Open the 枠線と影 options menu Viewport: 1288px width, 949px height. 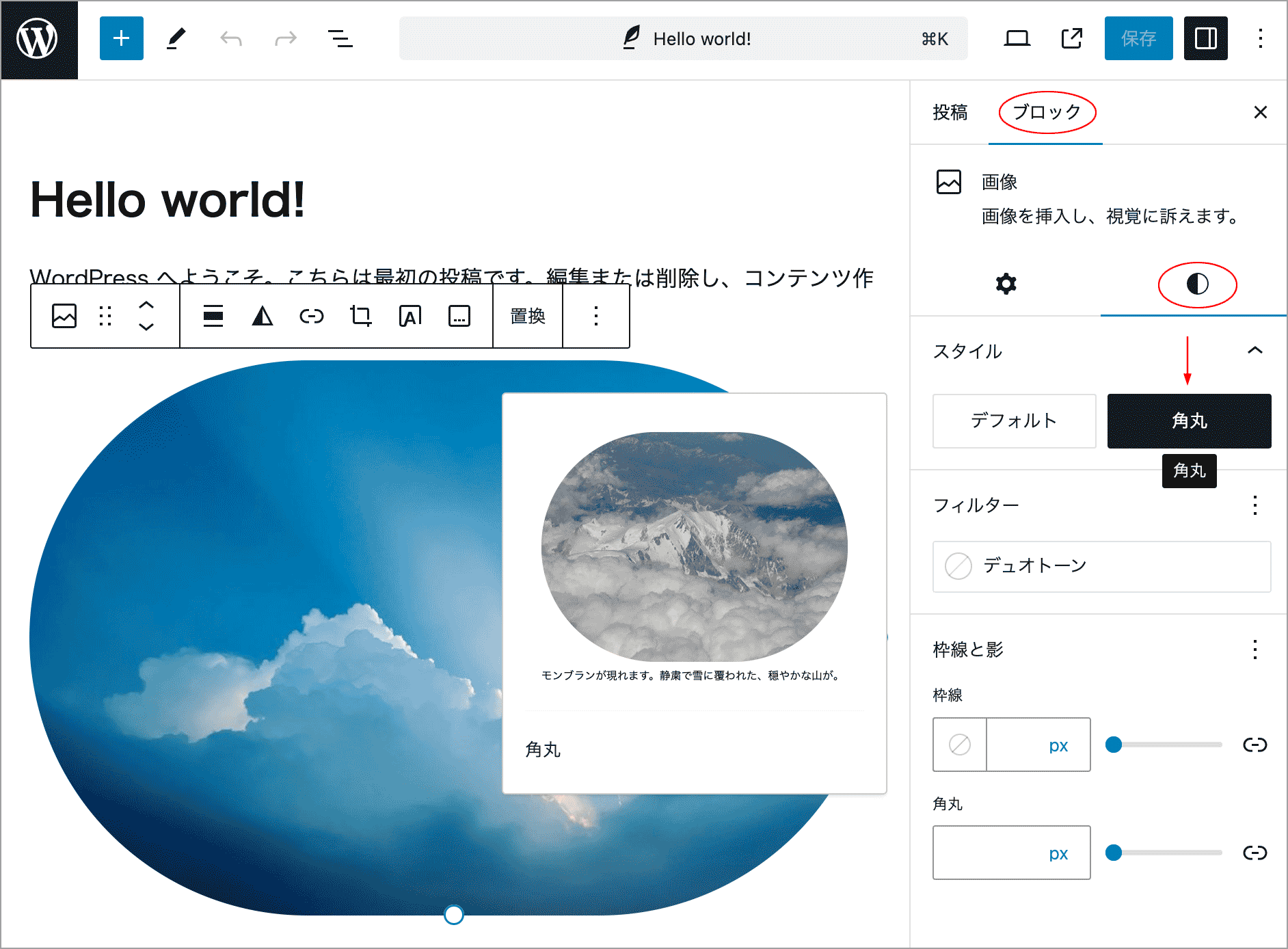click(x=1255, y=650)
